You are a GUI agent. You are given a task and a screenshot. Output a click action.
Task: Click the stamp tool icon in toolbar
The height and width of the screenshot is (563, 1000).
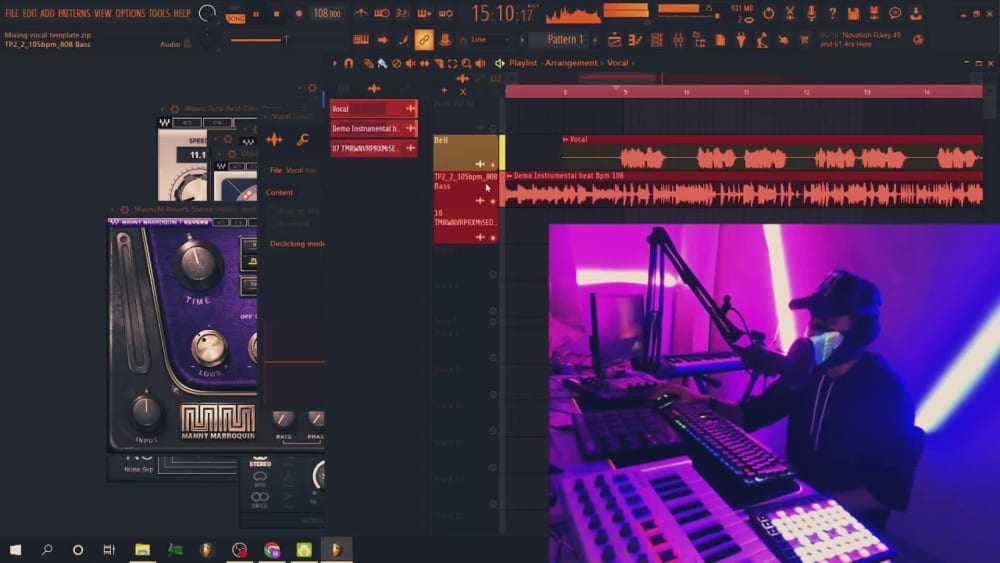(x=445, y=40)
